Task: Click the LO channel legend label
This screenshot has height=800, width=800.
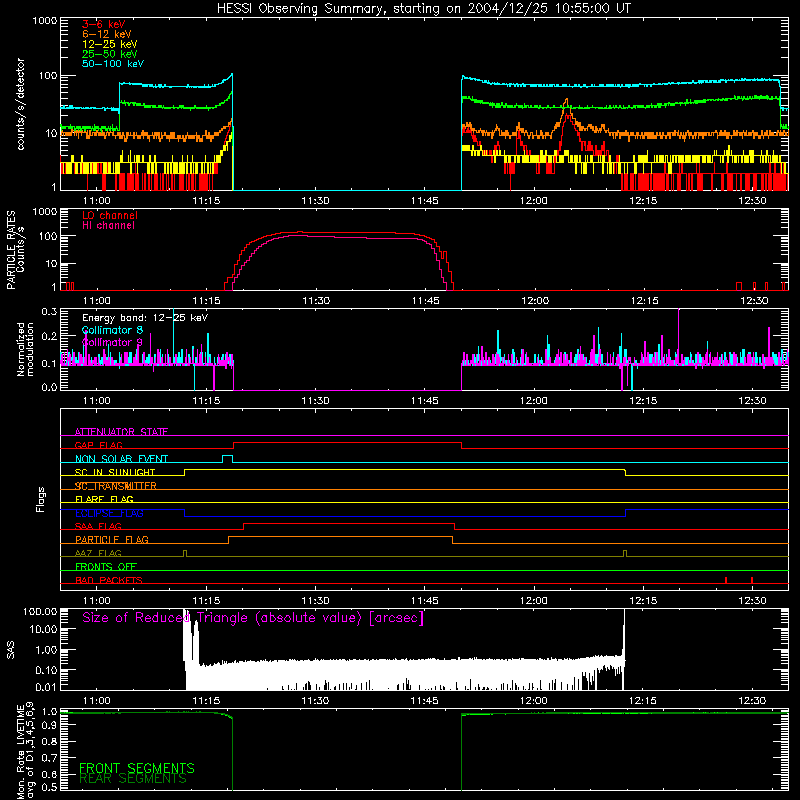Action: (110, 215)
